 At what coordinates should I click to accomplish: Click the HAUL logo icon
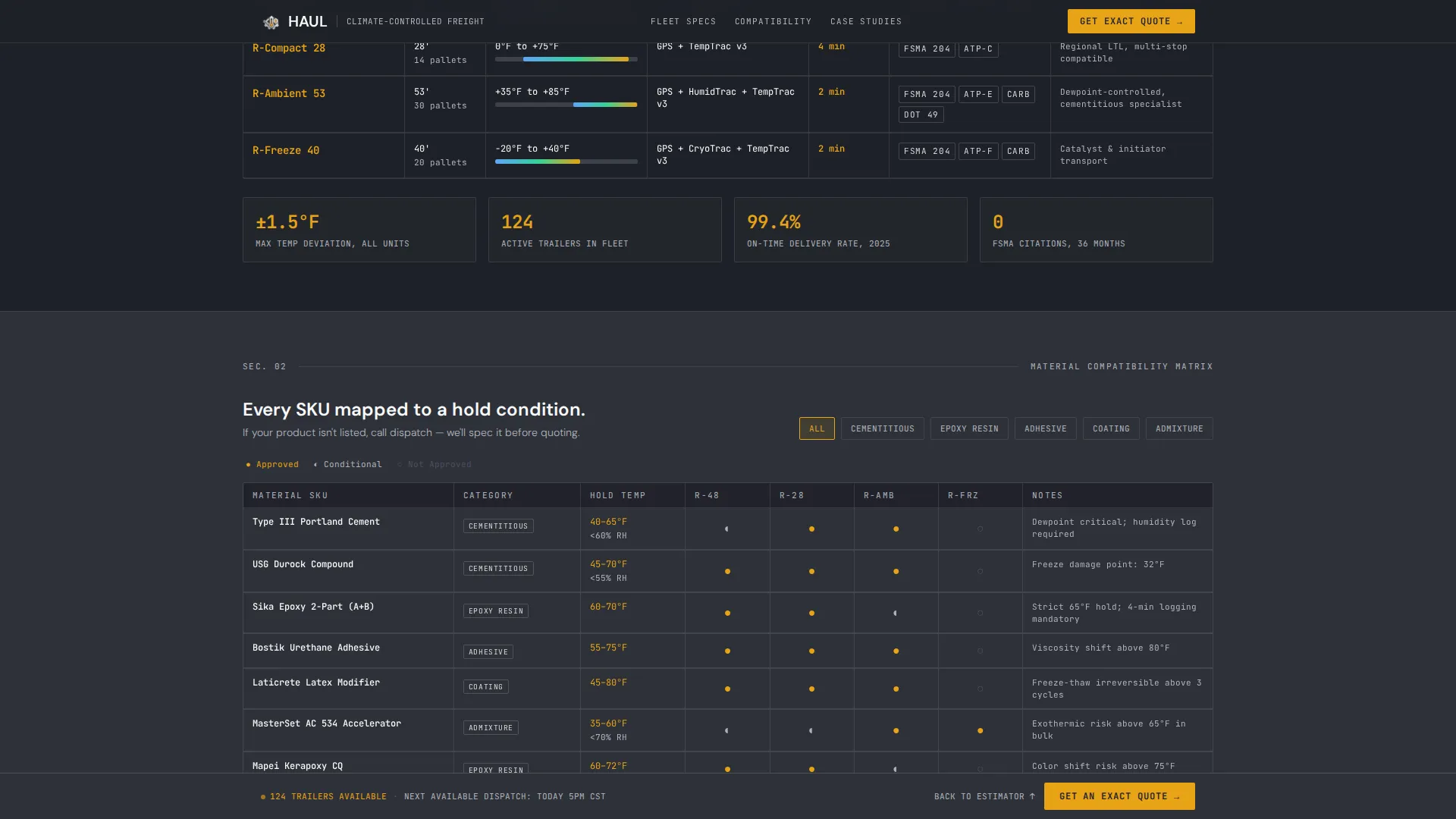(x=271, y=22)
